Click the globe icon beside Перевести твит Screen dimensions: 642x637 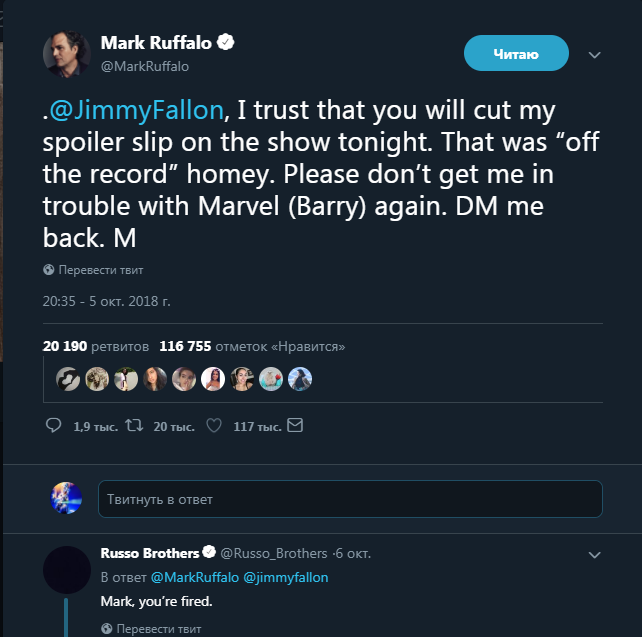(x=48, y=271)
